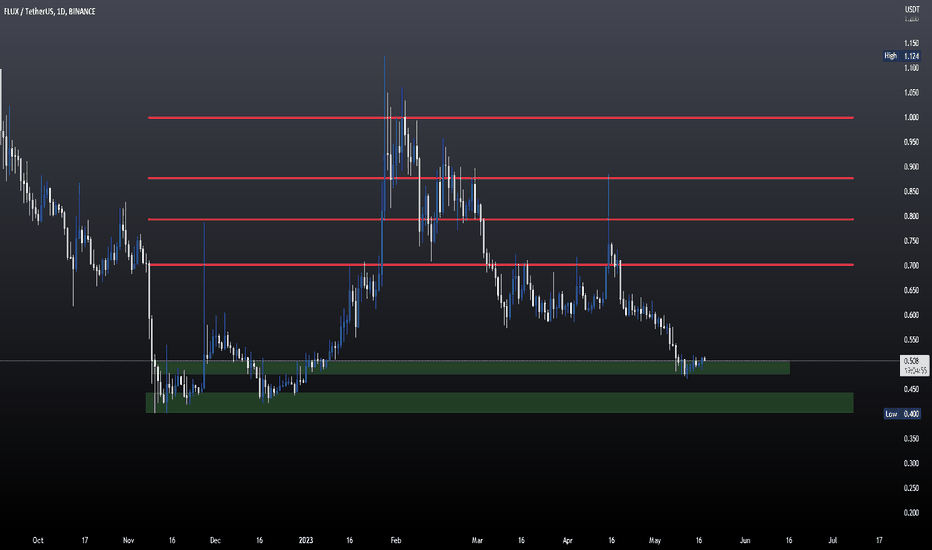Screen dimensions: 932x550
Task: Click the Dec date label
Action: (215, 540)
